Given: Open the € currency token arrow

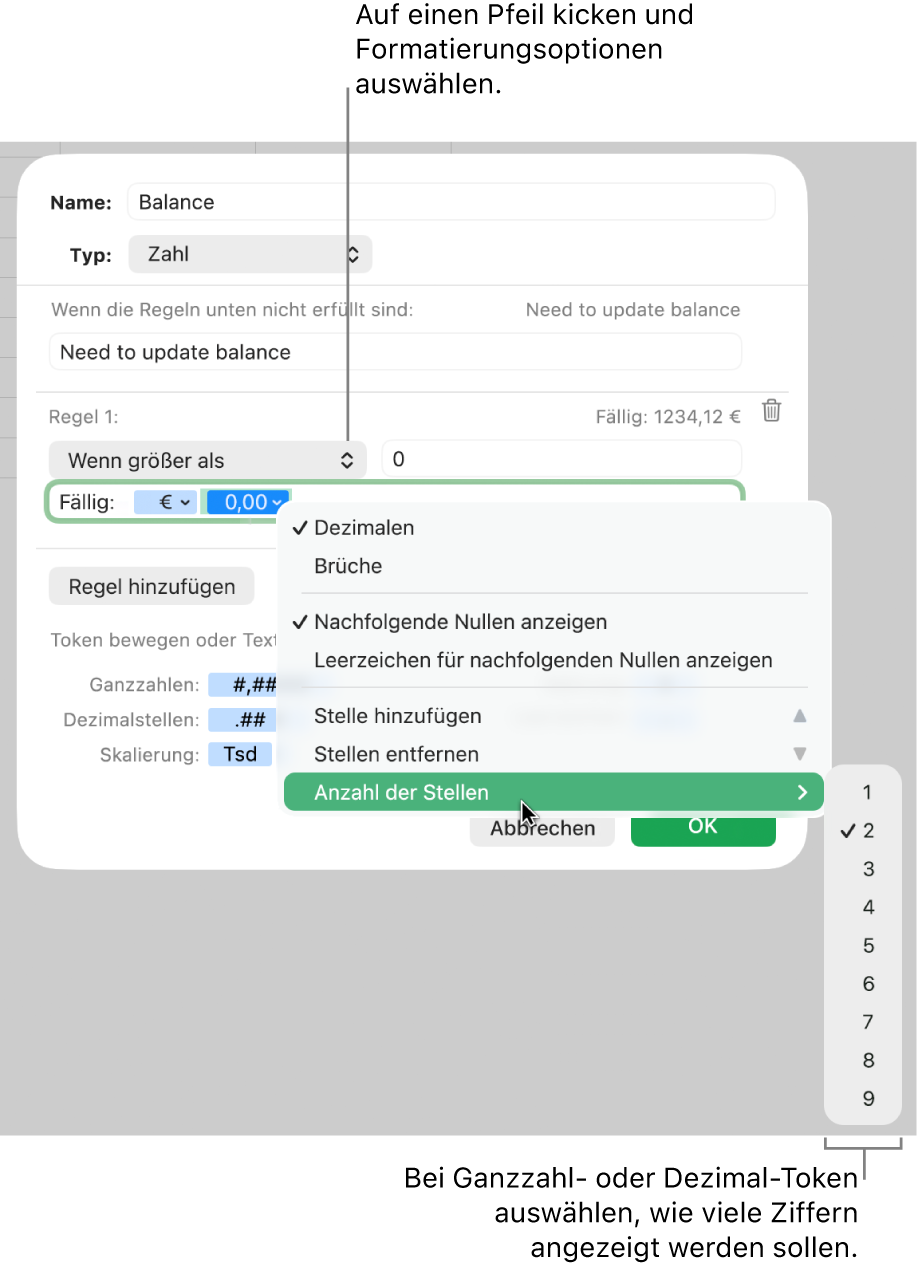Looking at the screenshot, I should point(185,502).
